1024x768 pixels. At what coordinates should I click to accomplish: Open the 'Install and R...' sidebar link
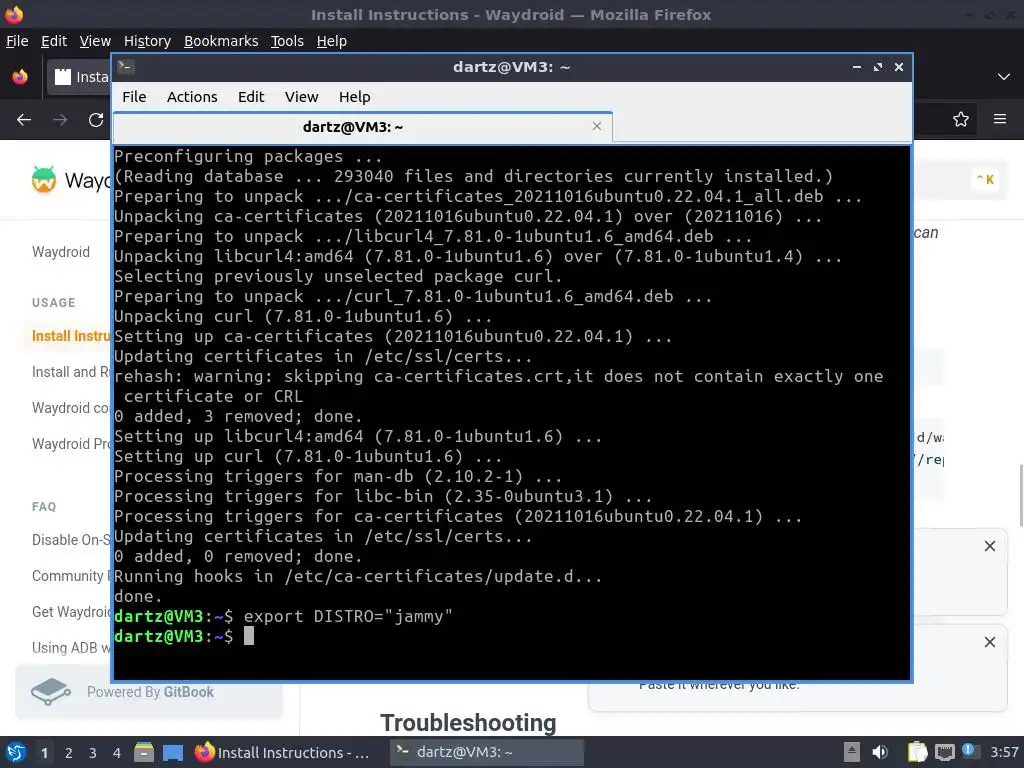[71, 372]
